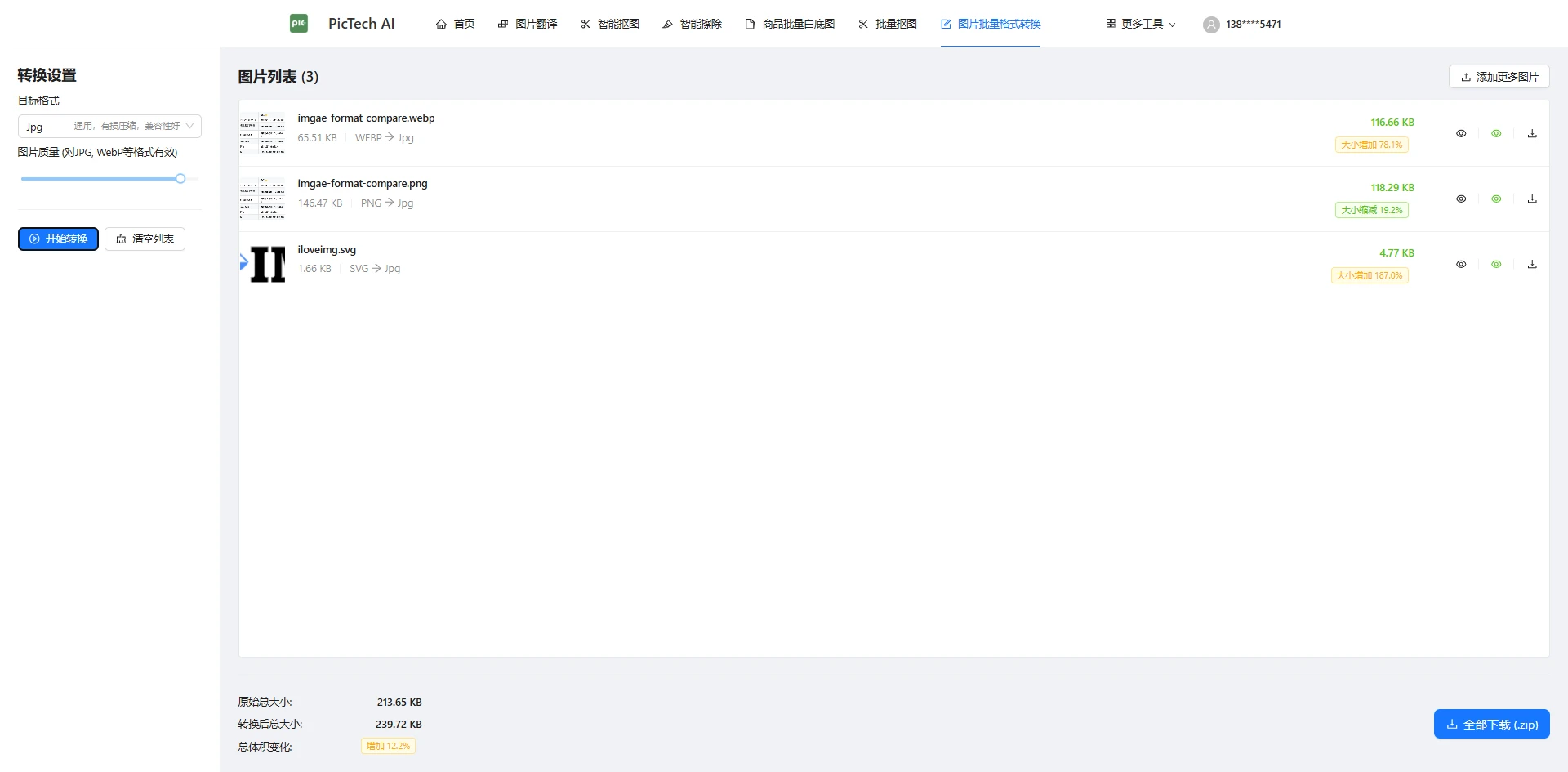The image size is (1568, 772).
Task: Switch to the 首页 tab
Action: [455, 24]
